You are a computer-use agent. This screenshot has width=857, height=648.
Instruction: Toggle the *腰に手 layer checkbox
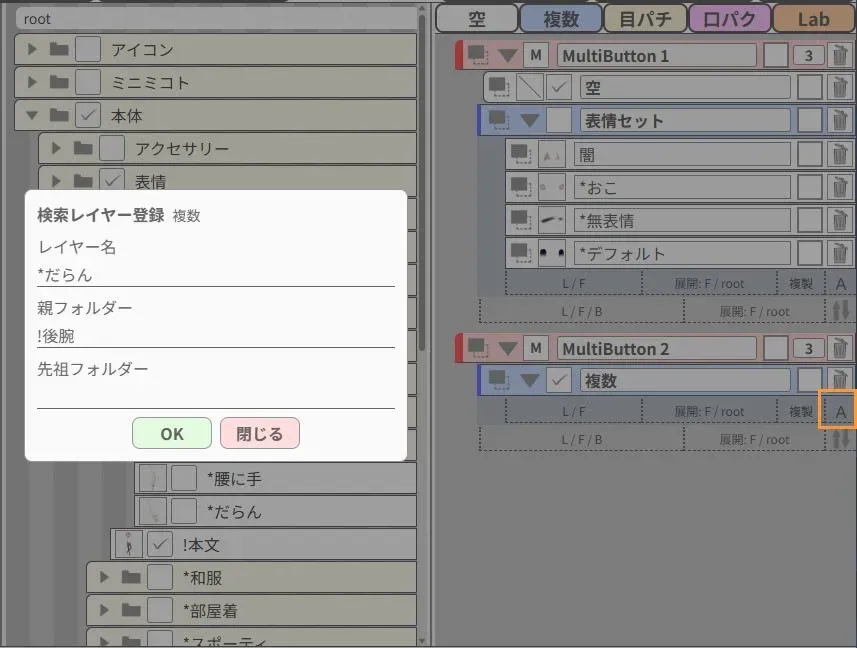[x=184, y=478]
